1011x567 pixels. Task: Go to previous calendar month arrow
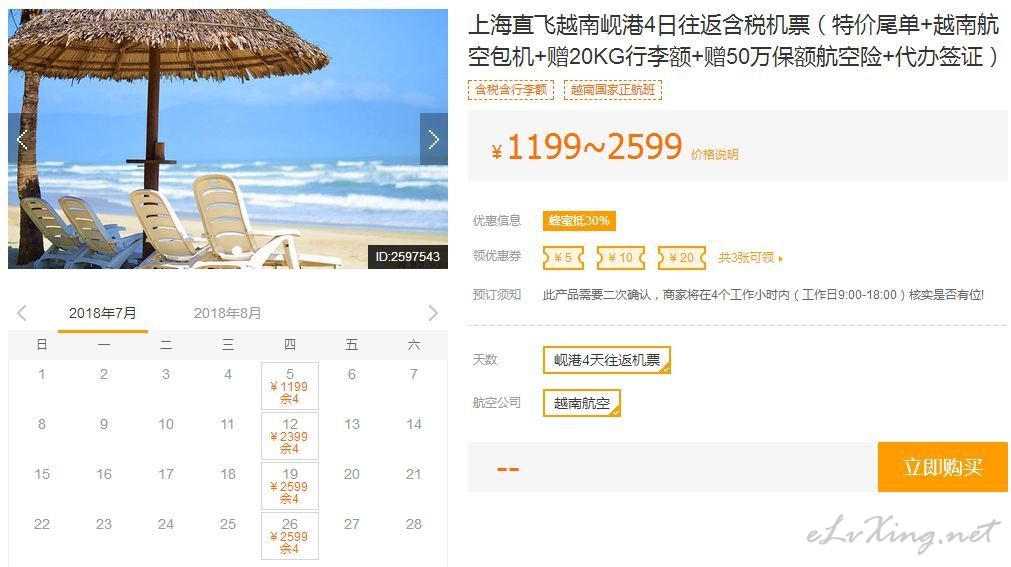click(22, 313)
